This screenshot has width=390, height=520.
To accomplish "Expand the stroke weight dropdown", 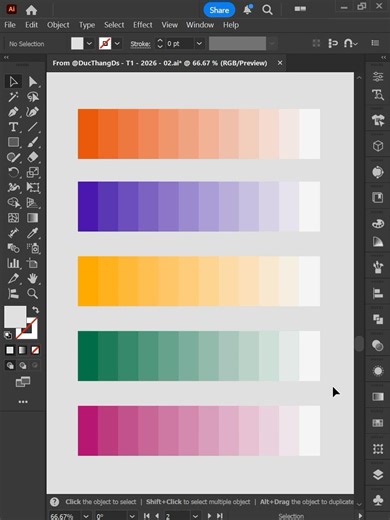I will 199,43.
